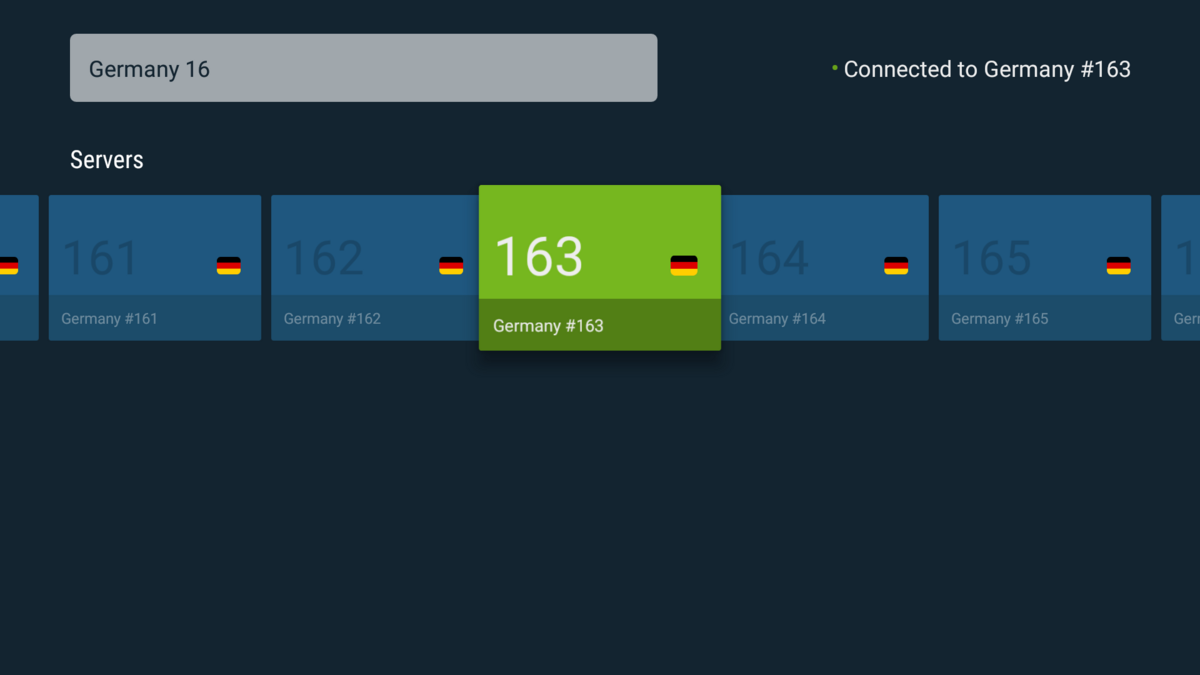Click the green connection status dot
Image resolution: width=1200 pixels, height=675 pixels.
pos(835,68)
